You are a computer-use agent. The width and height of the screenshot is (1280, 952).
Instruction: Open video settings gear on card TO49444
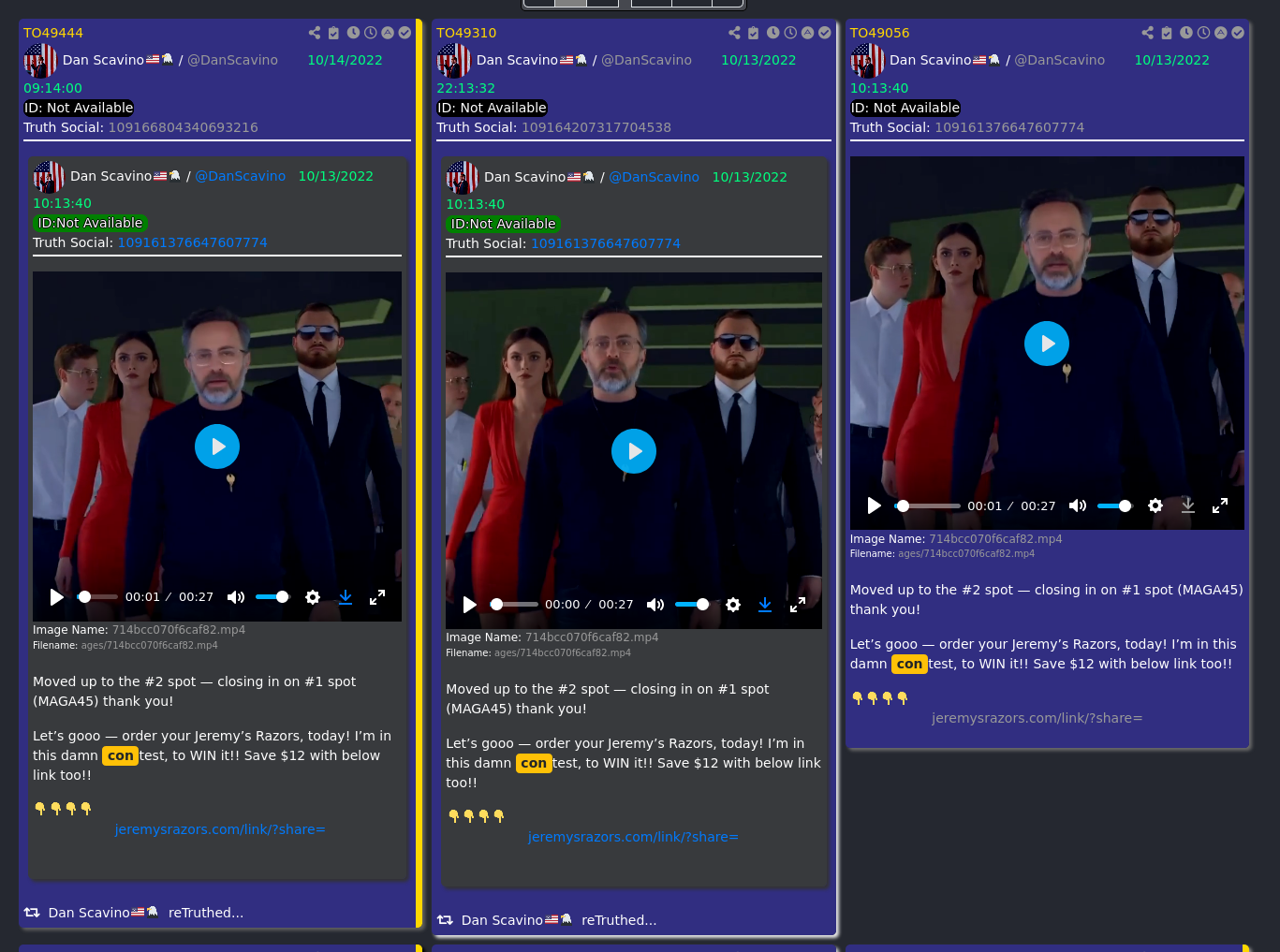(313, 597)
